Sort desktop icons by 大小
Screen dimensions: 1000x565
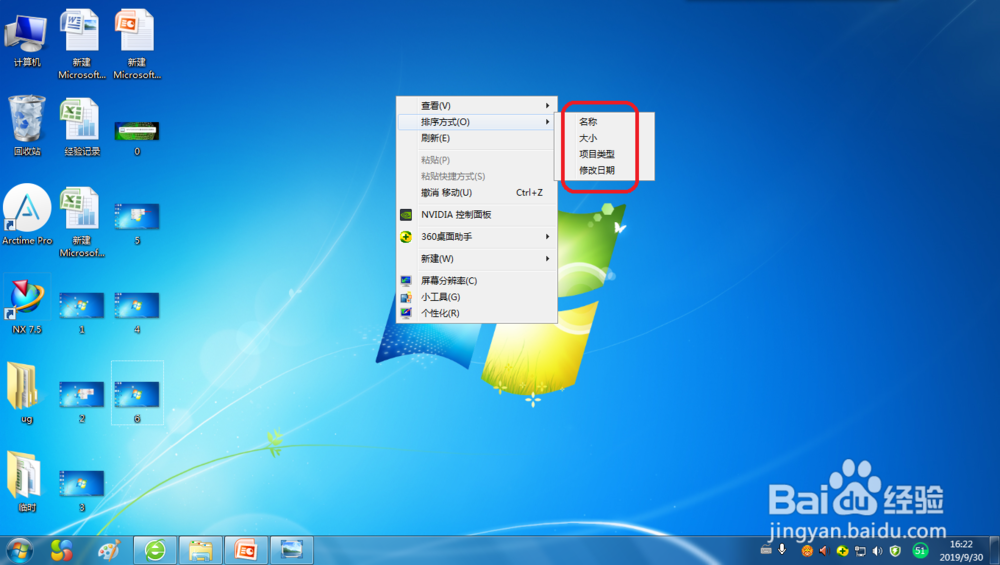click(x=605, y=138)
